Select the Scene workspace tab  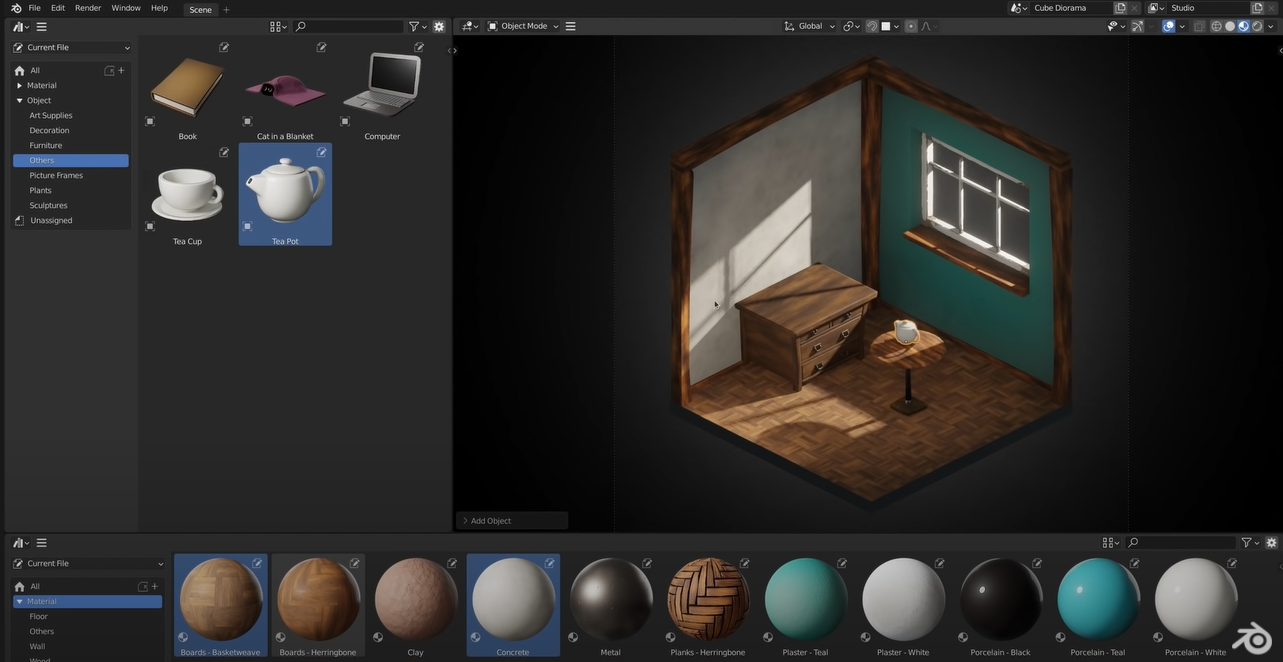(200, 9)
